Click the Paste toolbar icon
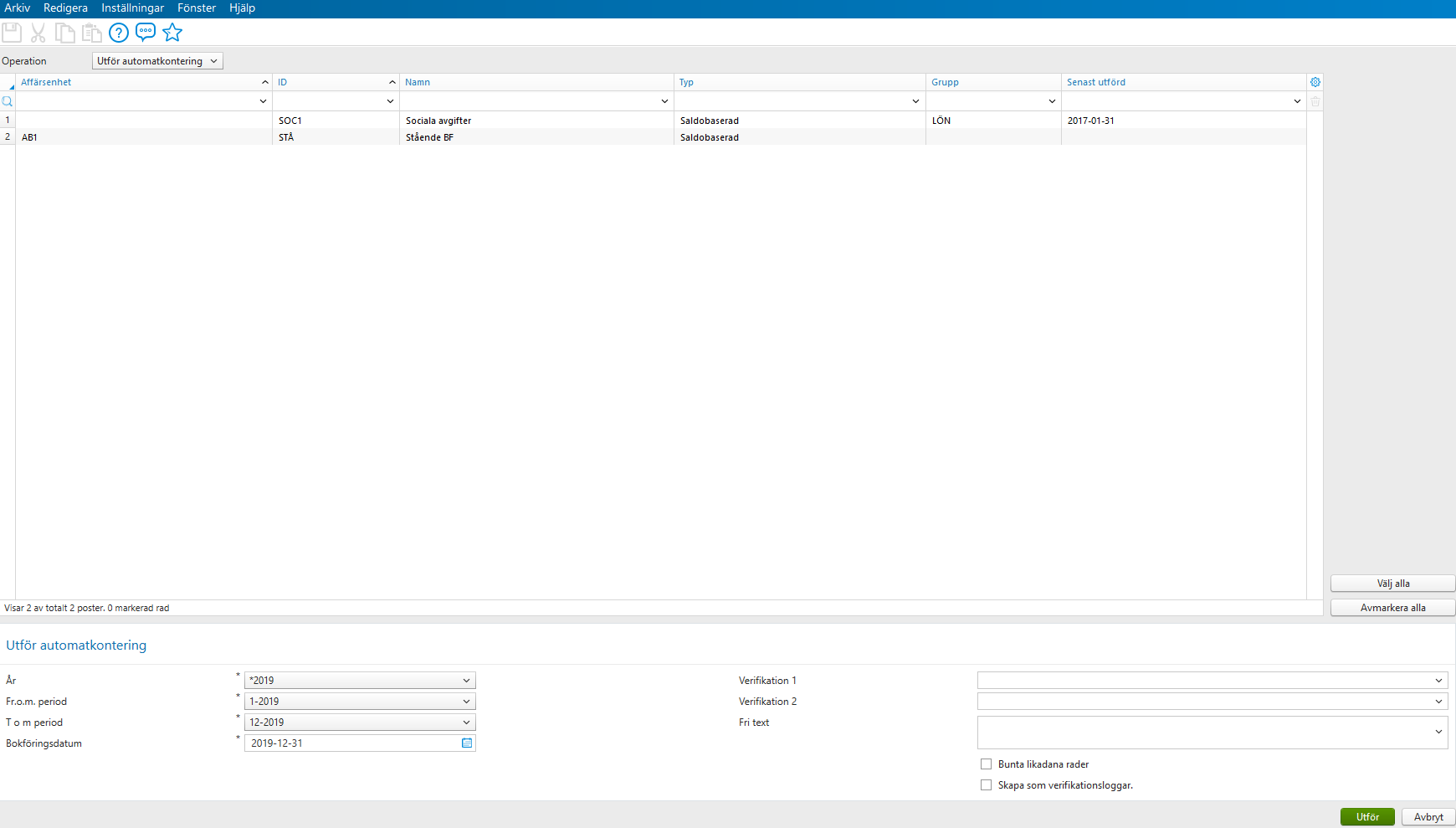The height and width of the screenshot is (828, 1456). pyautogui.click(x=91, y=33)
